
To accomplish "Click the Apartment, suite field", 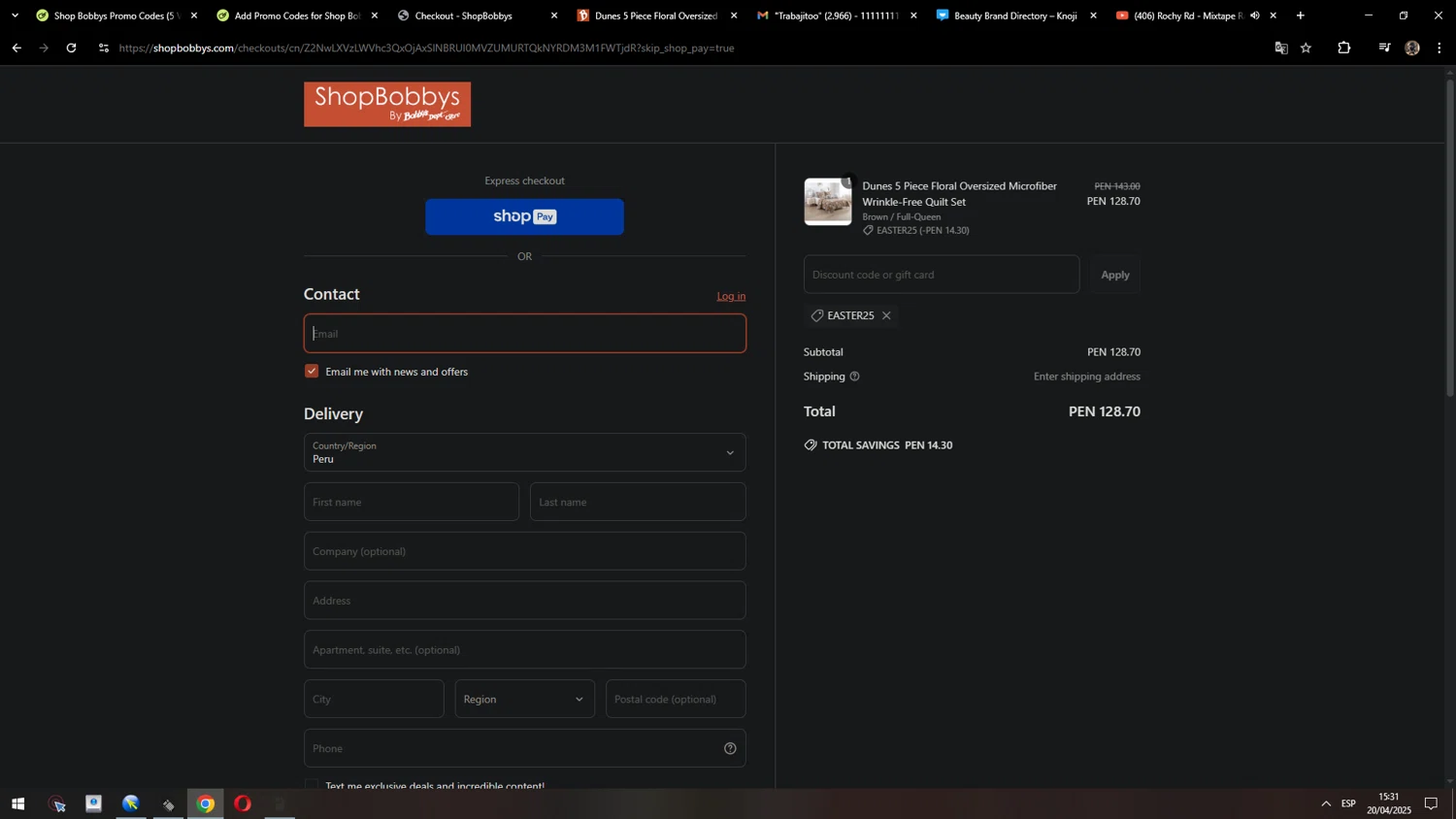I will pos(525,649).
